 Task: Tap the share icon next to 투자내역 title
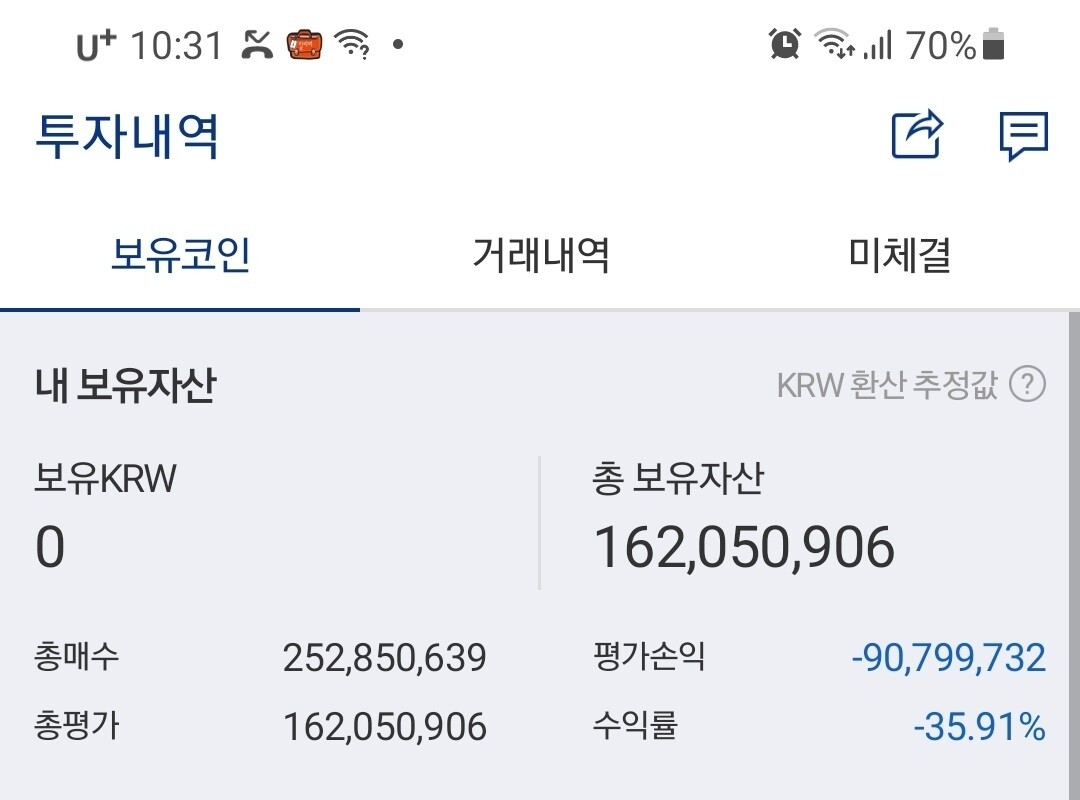(917, 136)
